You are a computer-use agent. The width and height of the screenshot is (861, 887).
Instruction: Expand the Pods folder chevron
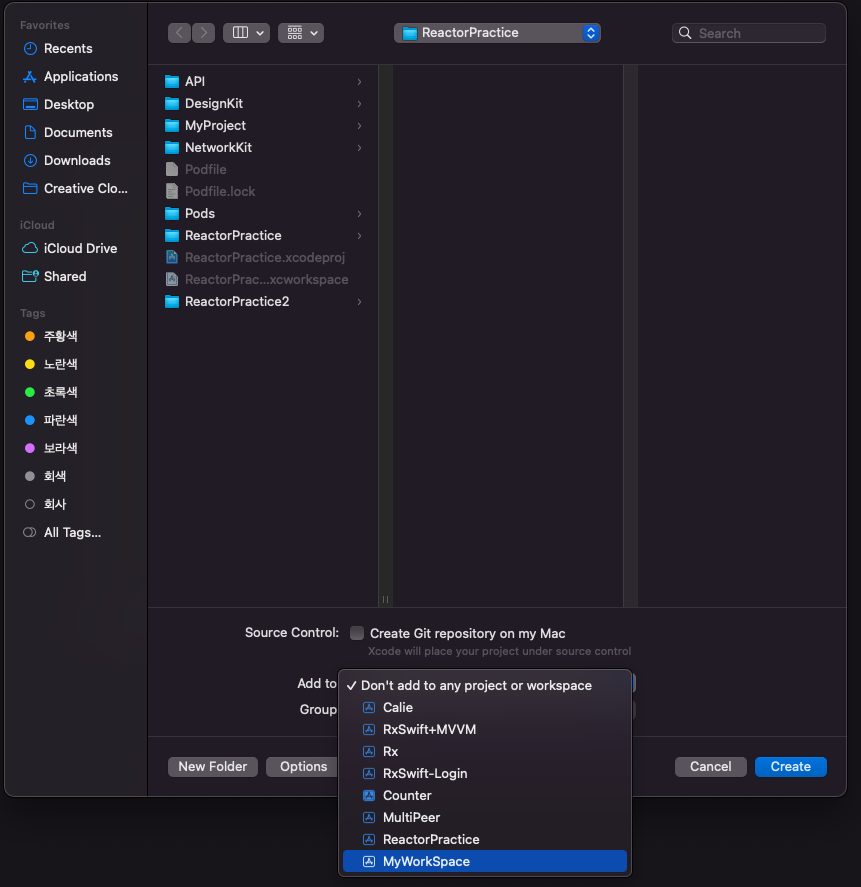(359, 213)
